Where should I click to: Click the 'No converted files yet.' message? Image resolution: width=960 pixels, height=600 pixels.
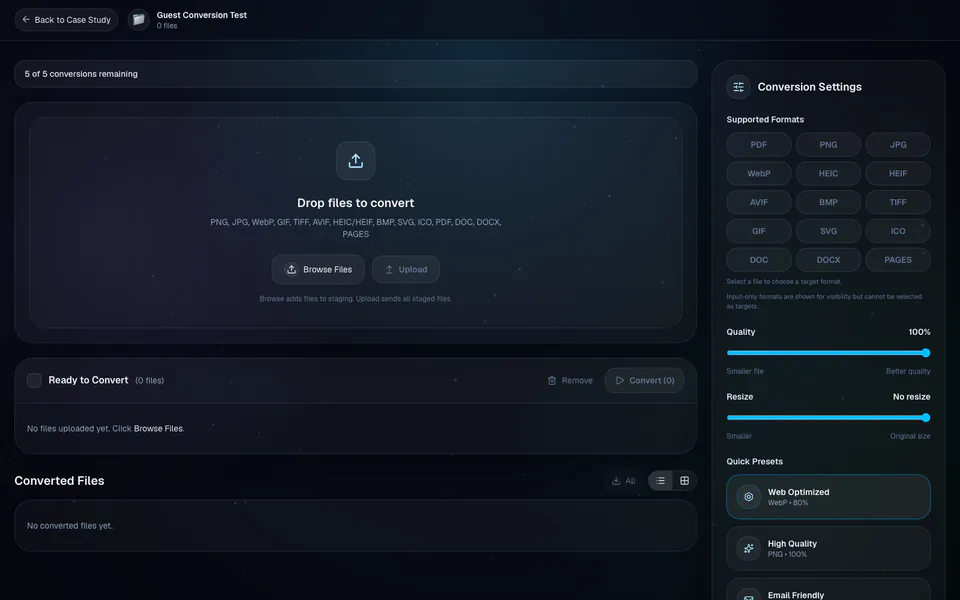click(x=70, y=526)
